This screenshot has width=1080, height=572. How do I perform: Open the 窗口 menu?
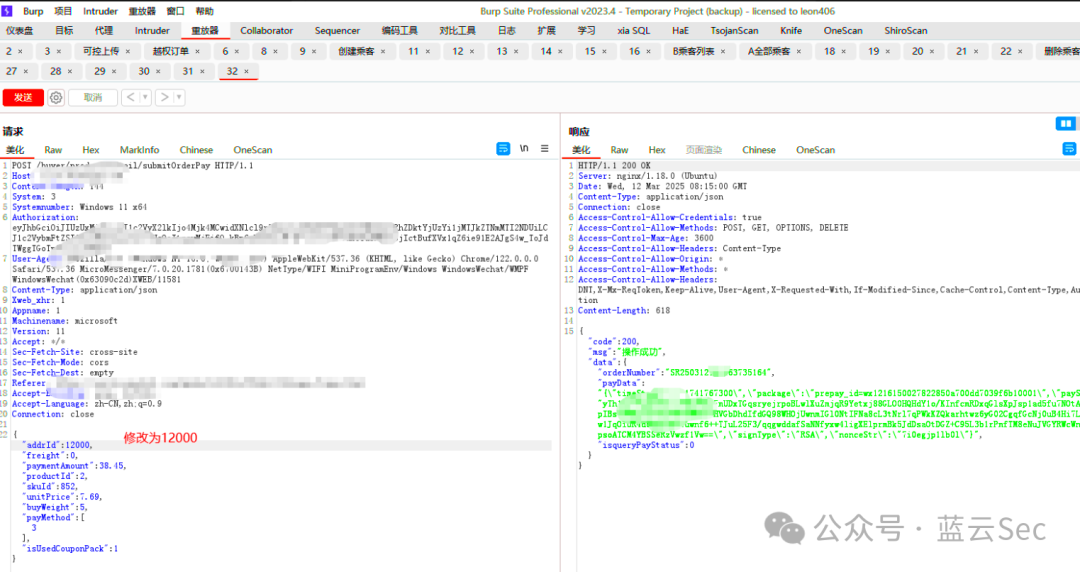(176, 11)
